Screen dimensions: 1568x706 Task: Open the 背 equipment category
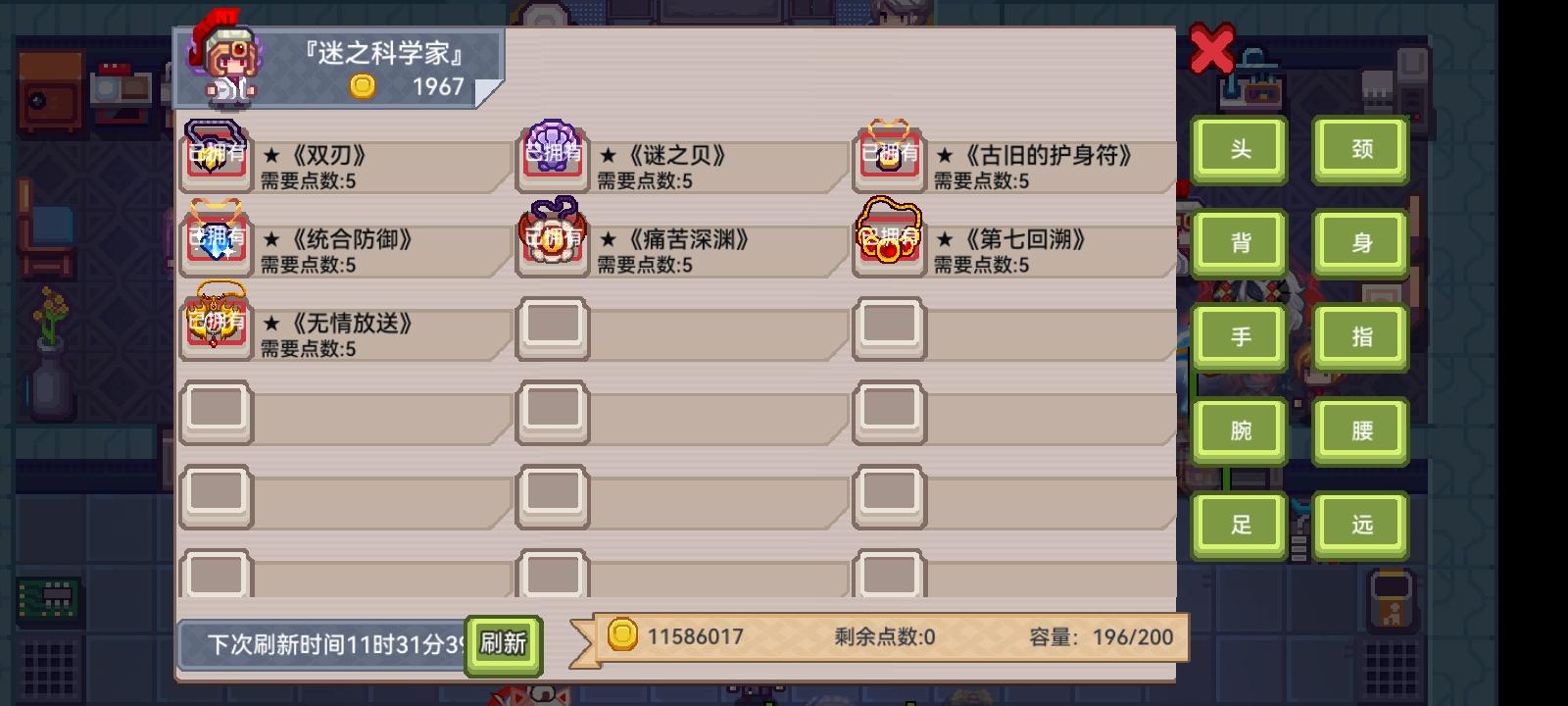[x=1240, y=244]
